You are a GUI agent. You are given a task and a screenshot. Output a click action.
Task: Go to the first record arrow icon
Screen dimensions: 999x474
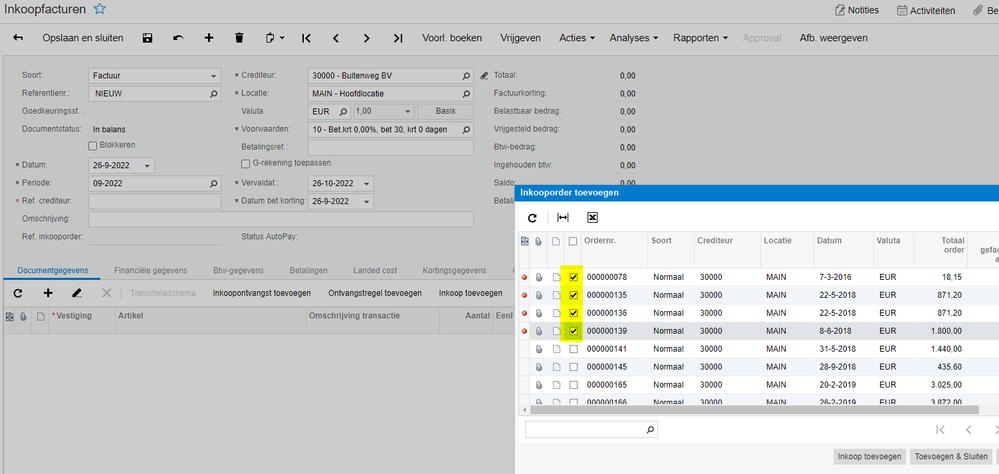[x=306, y=38]
